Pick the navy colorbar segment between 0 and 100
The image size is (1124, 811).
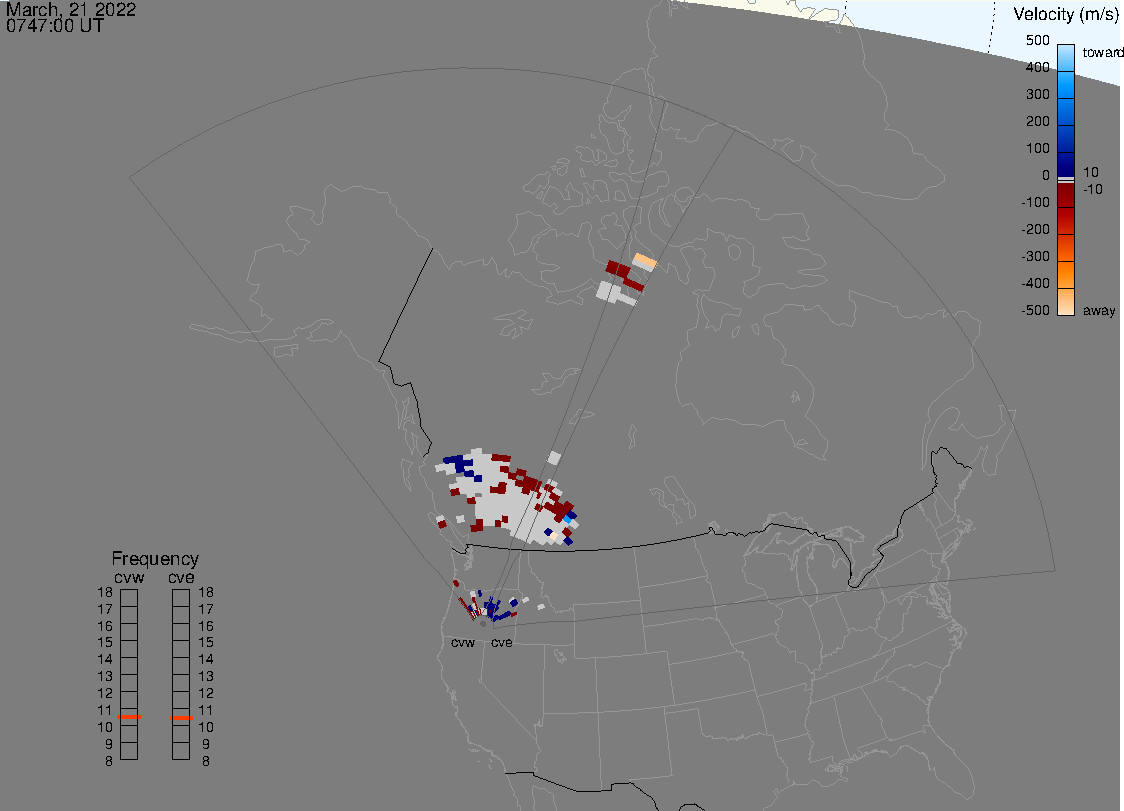1066,163
